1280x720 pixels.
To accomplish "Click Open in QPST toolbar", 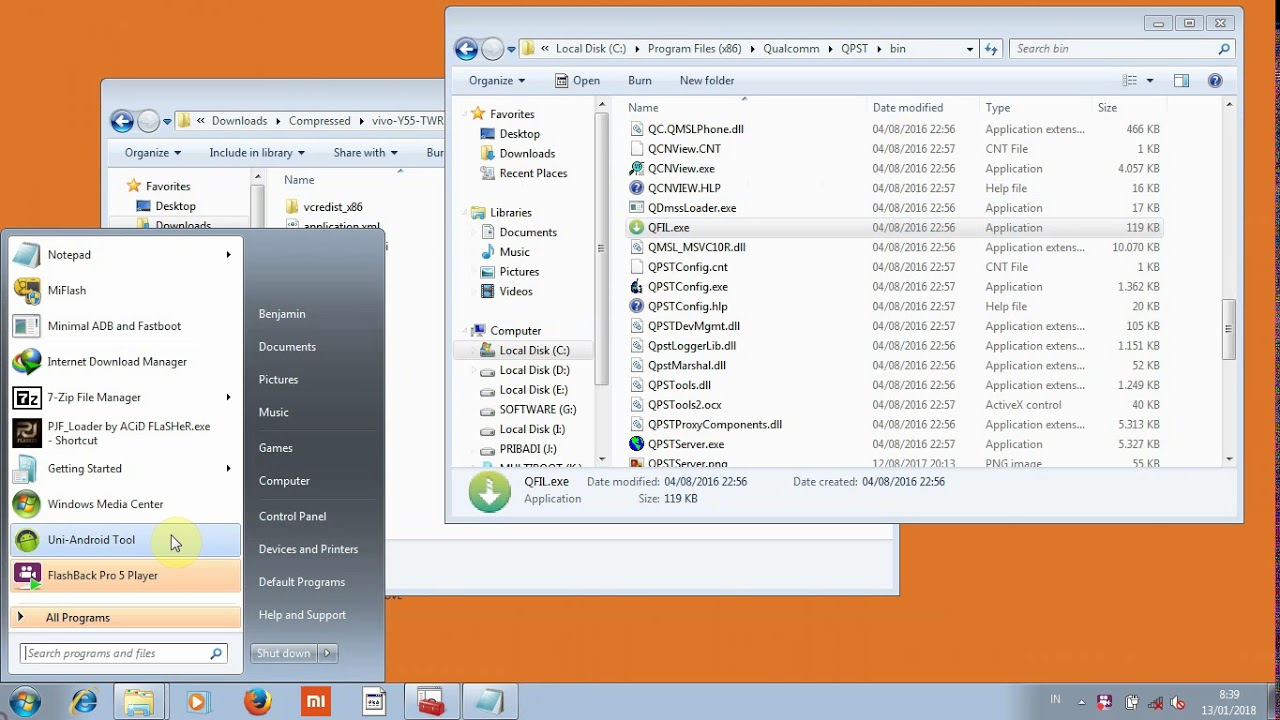I will [x=578, y=81].
